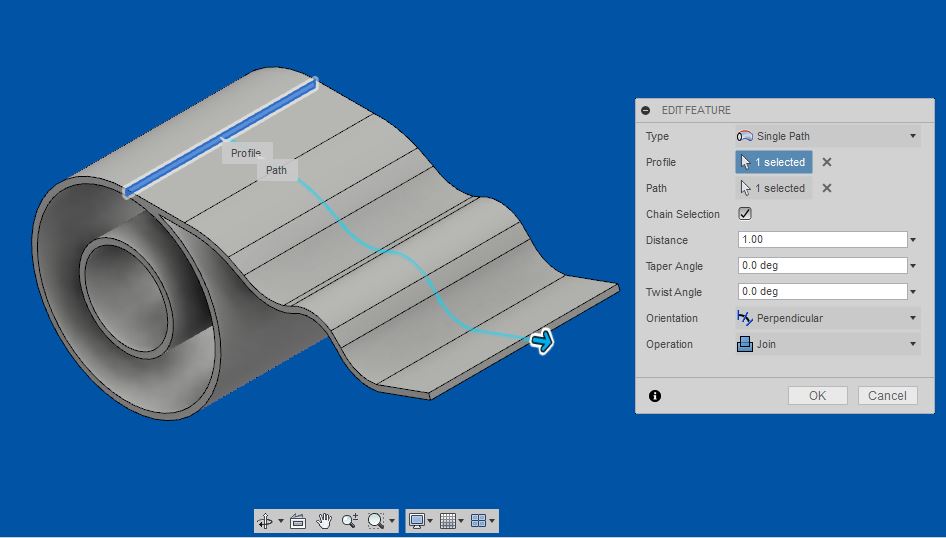Open the Operation Join dropdown
Screen dimensions: 946x538
(x=826, y=344)
